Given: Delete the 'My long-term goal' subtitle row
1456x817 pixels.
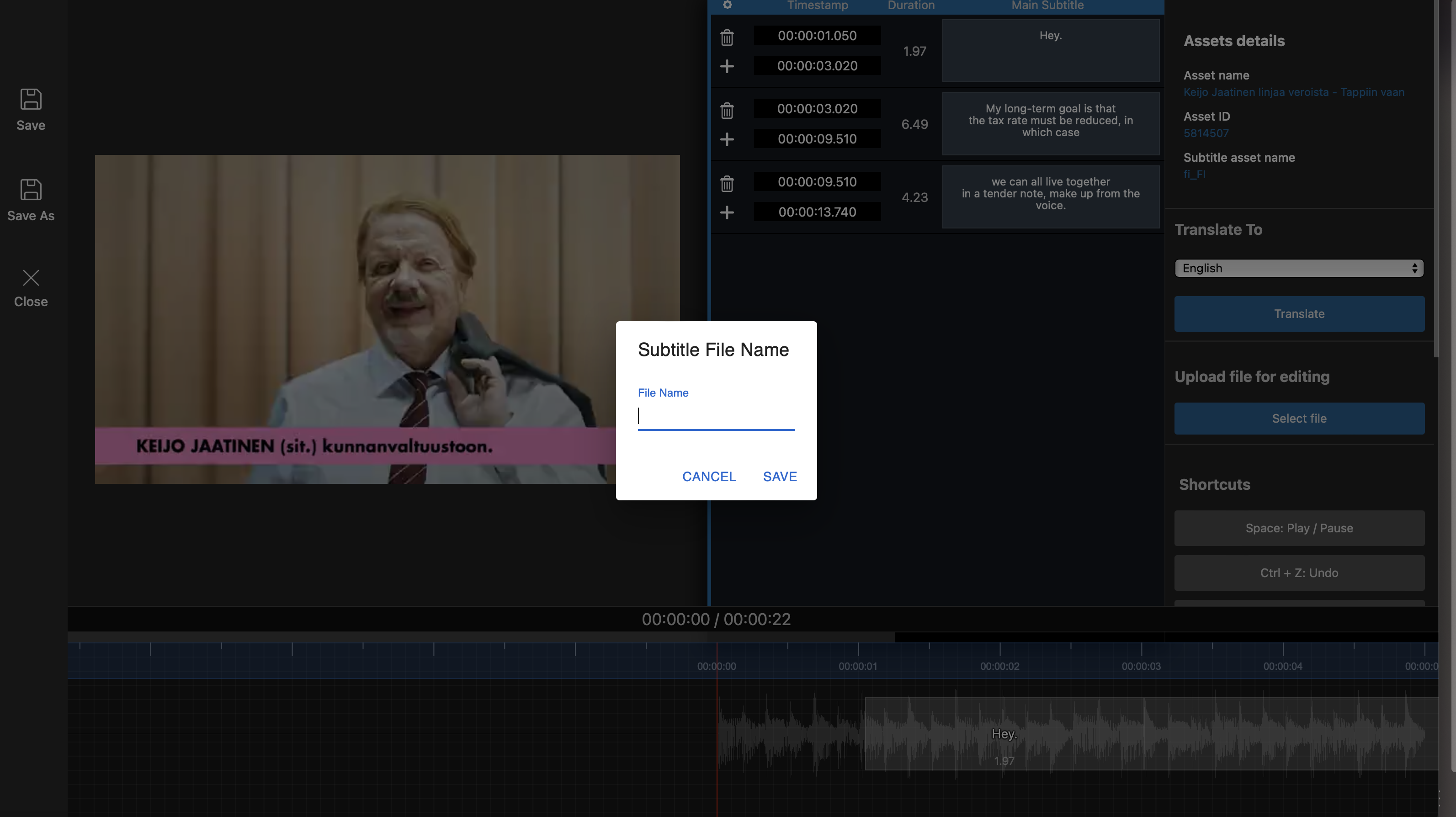Looking at the screenshot, I should click(x=727, y=110).
